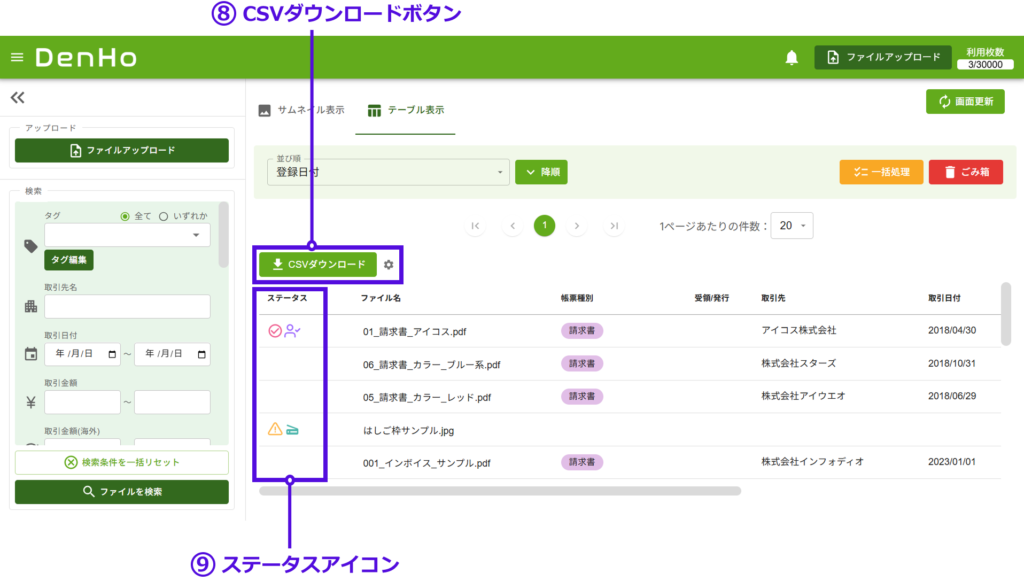This screenshot has height=581, width=1024.
Task: Select the いずれか radio option for tags
Action: (163, 216)
